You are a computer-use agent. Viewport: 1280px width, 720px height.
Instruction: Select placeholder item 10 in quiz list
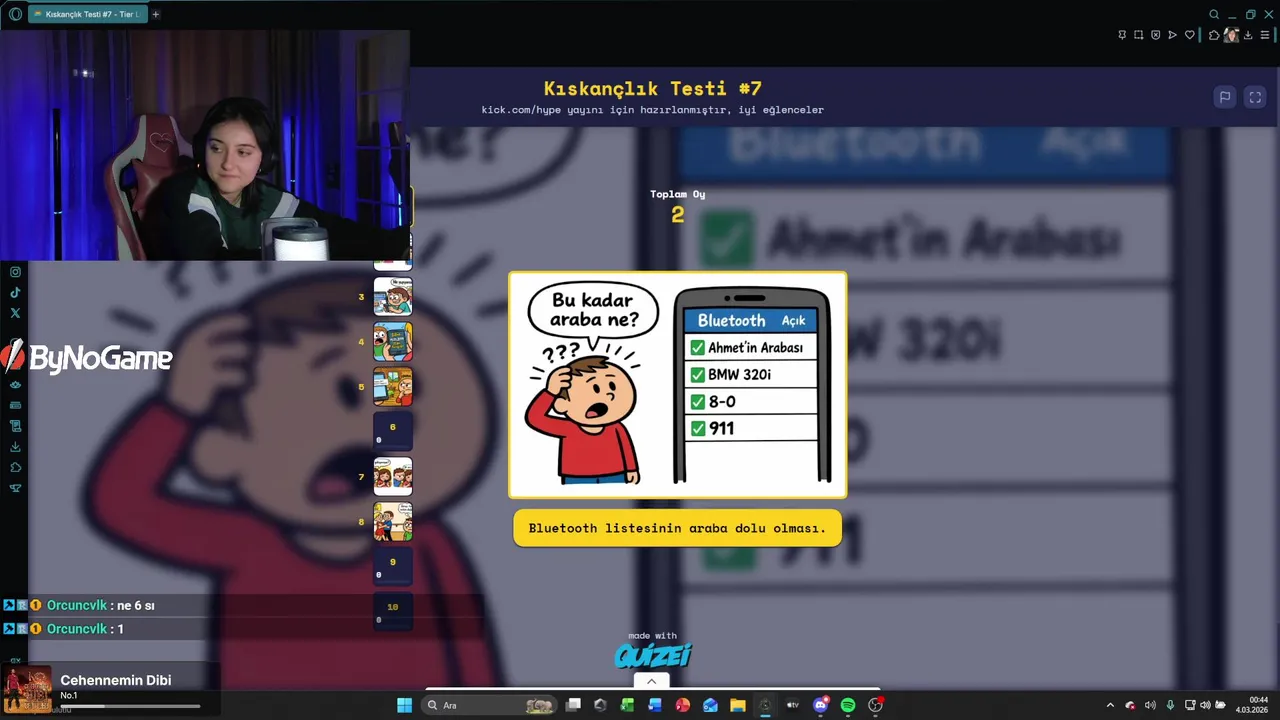[x=393, y=612]
